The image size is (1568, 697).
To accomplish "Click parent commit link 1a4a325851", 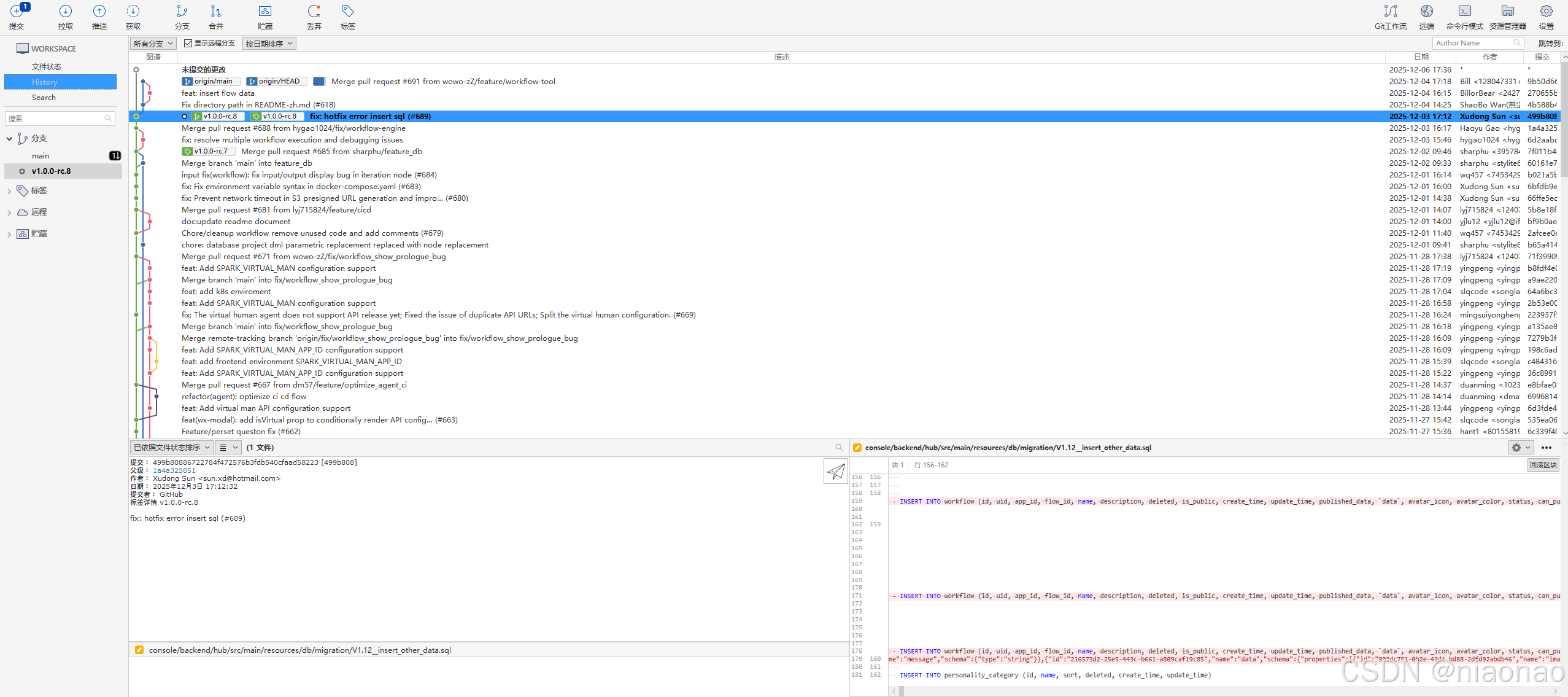I will 174,470.
